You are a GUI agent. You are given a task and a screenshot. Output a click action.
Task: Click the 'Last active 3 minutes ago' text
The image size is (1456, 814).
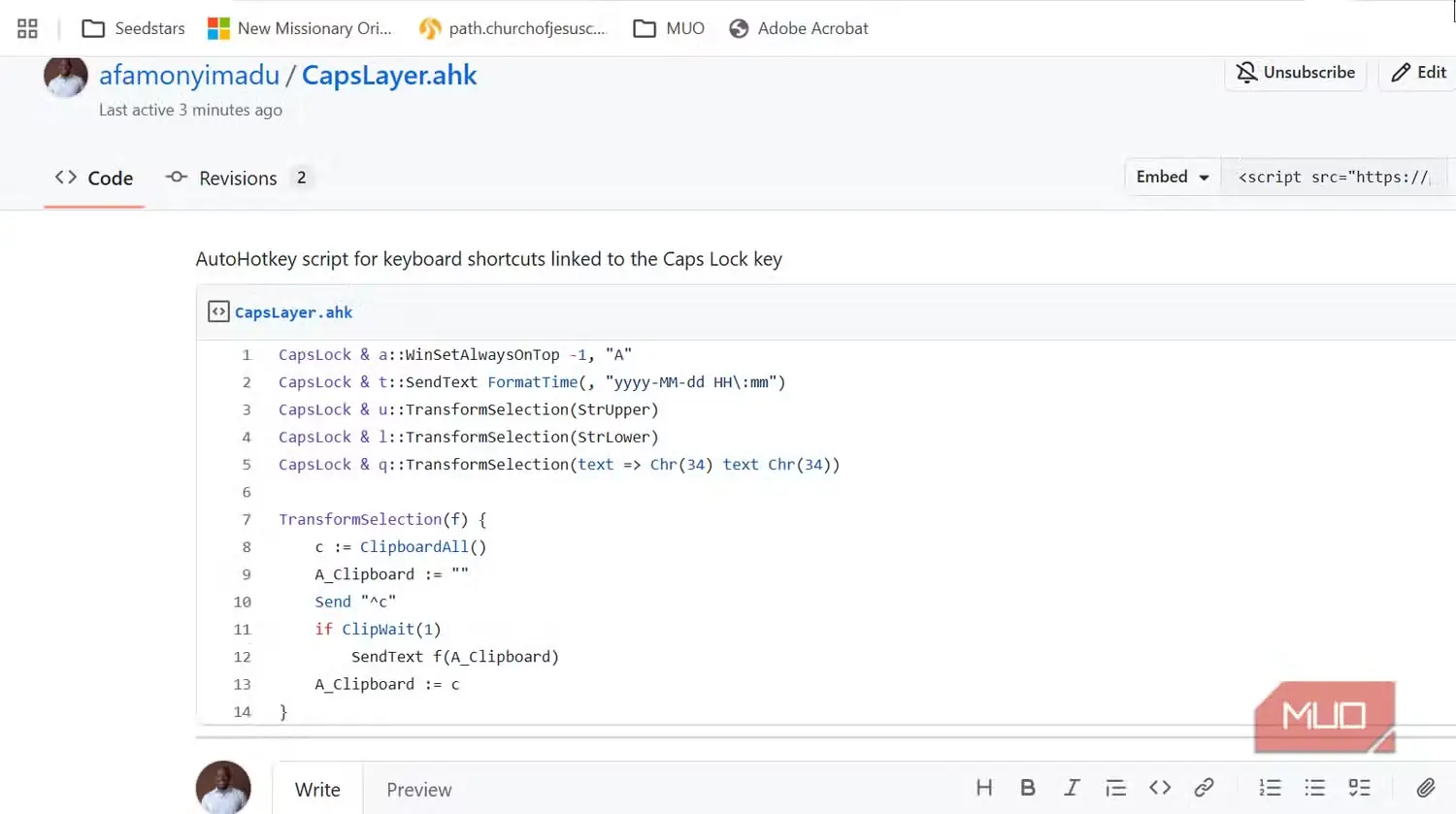(x=190, y=111)
